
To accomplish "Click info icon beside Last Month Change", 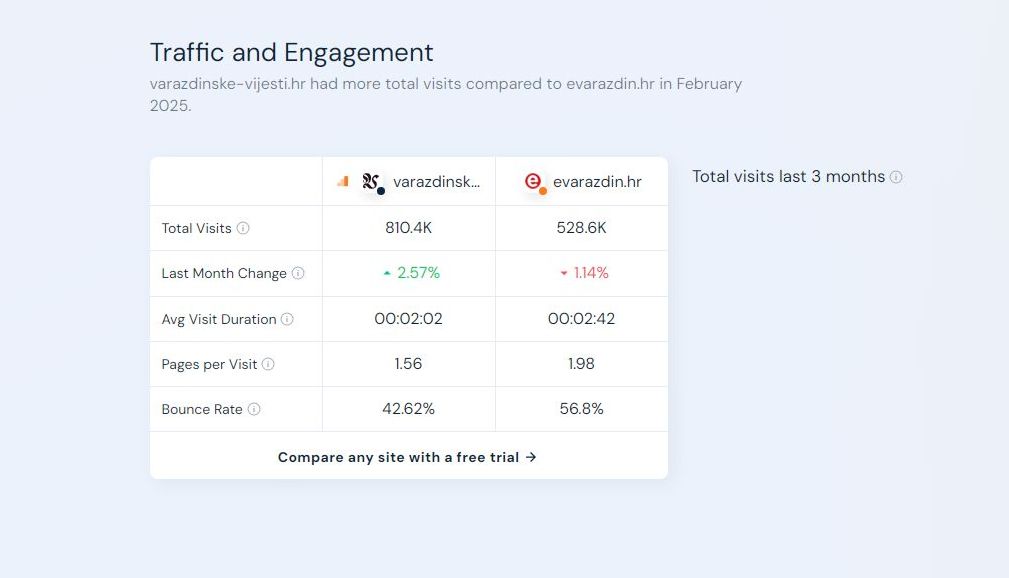I will [x=298, y=273].
